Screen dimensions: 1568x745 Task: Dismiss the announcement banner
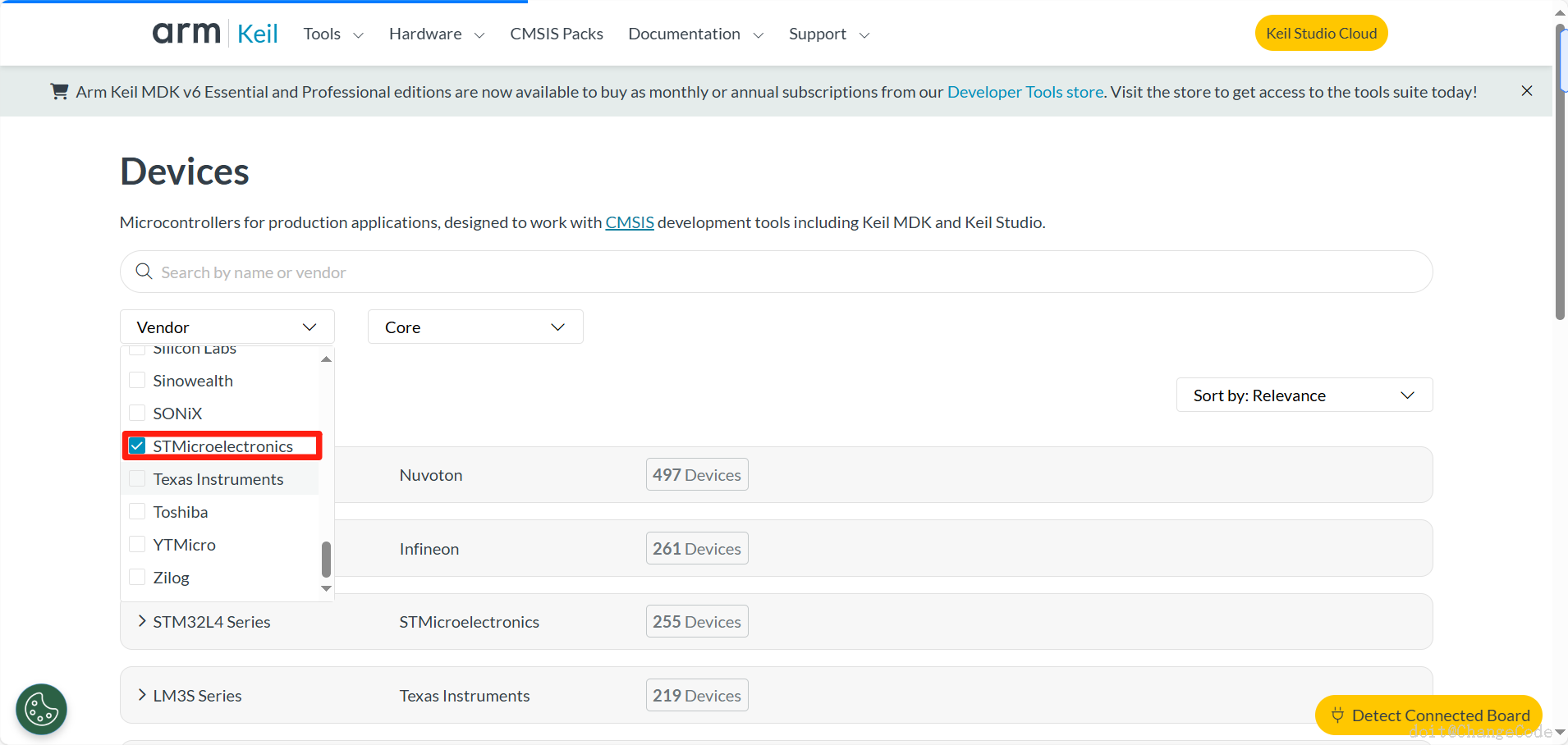1526,91
